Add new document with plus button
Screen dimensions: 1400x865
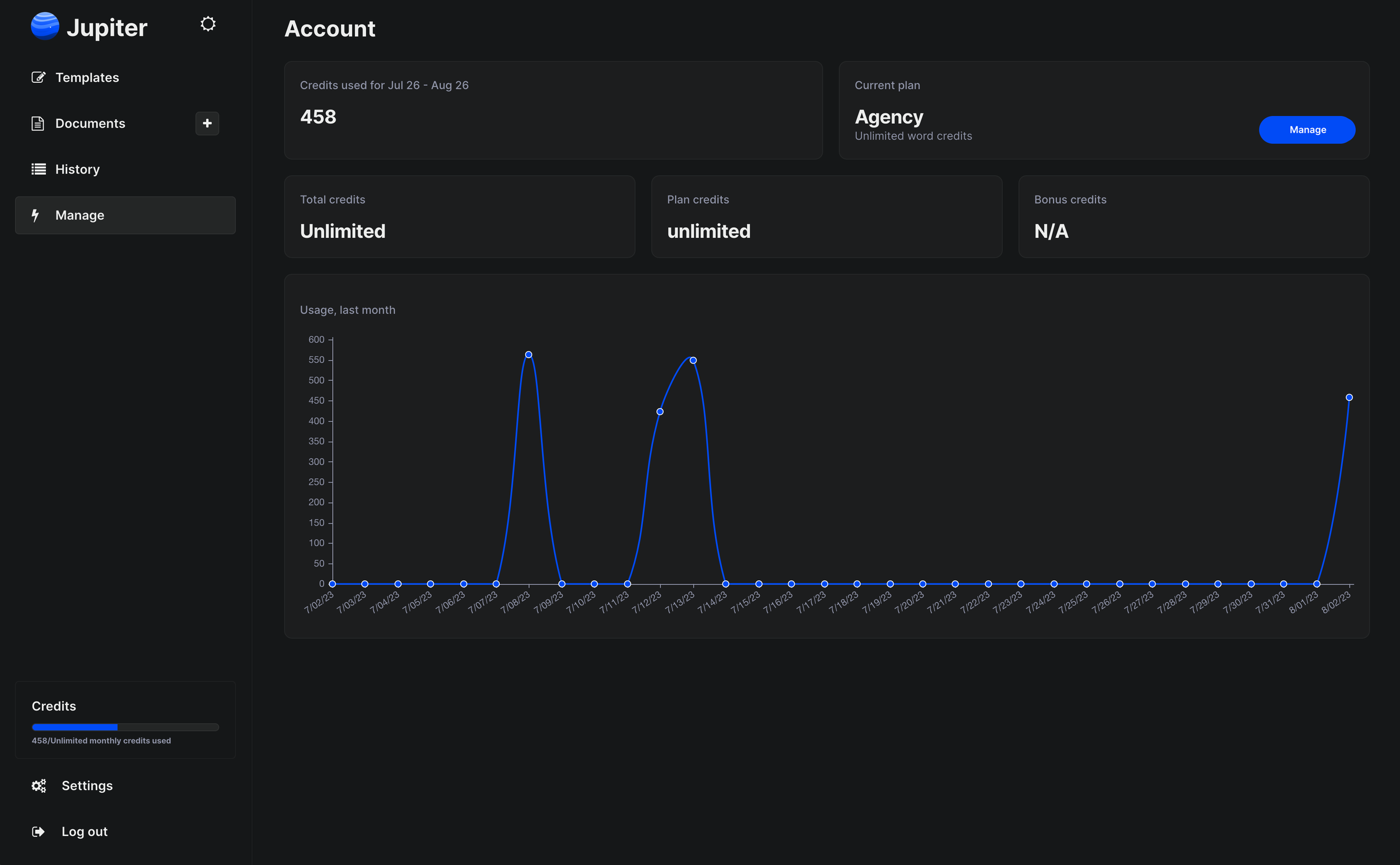[x=207, y=124]
